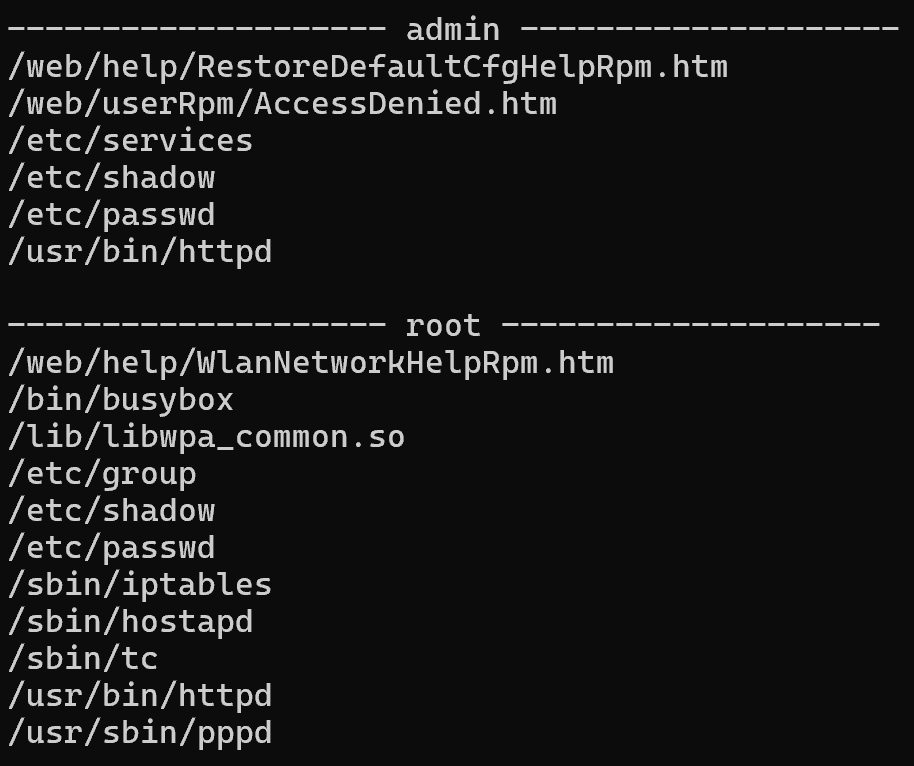The width and height of the screenshot is (914, 766).
Task: Click the WlanNetworkHelpRpm.htm path line
Action: pyautogui.click(x=310, y=362)
